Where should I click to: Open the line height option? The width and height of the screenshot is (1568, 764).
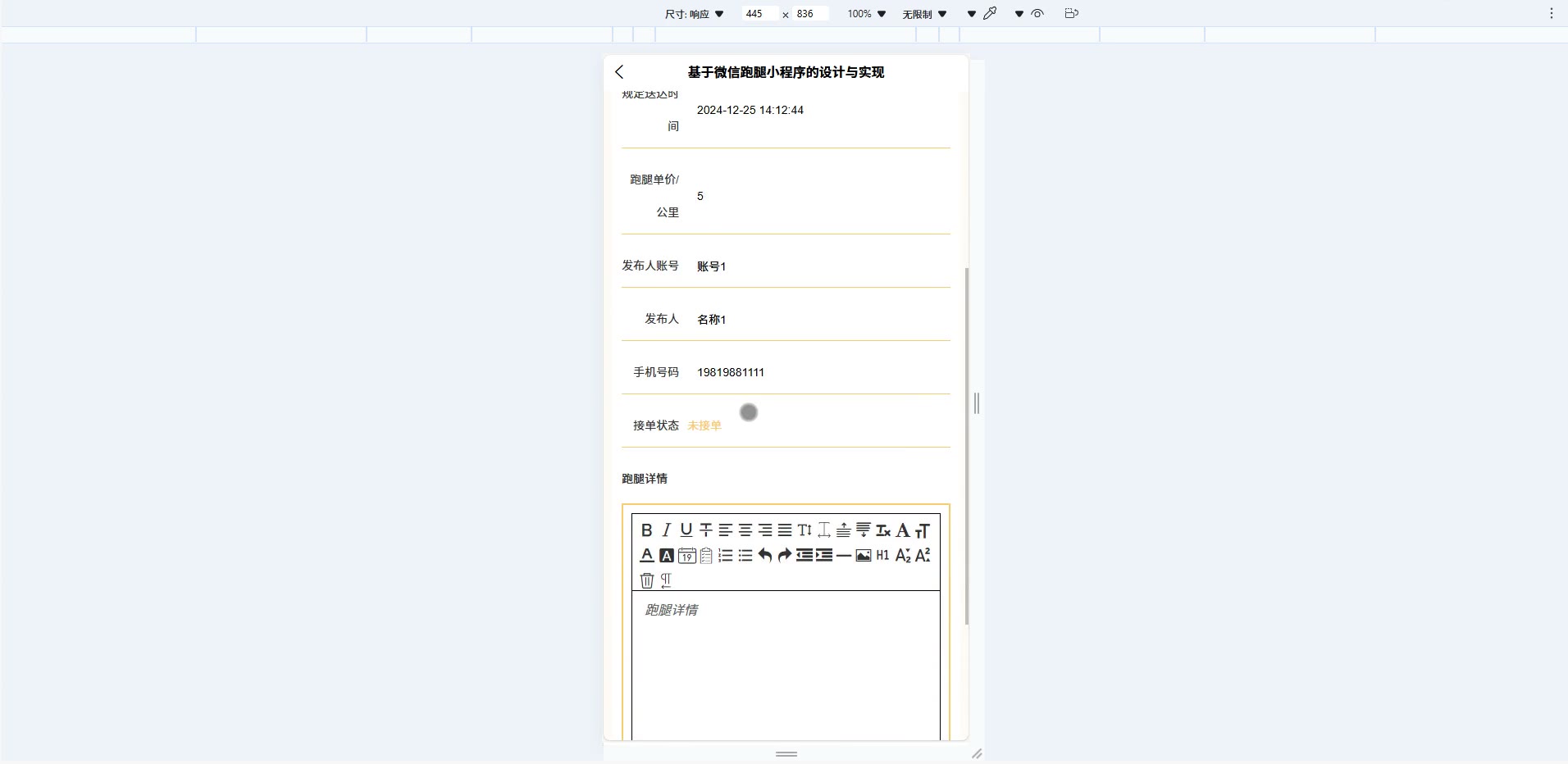805,530
